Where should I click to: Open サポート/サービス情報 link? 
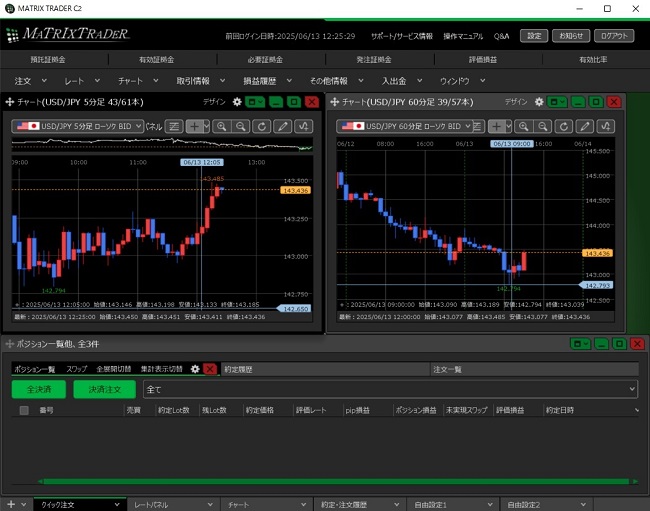point(402,36)
